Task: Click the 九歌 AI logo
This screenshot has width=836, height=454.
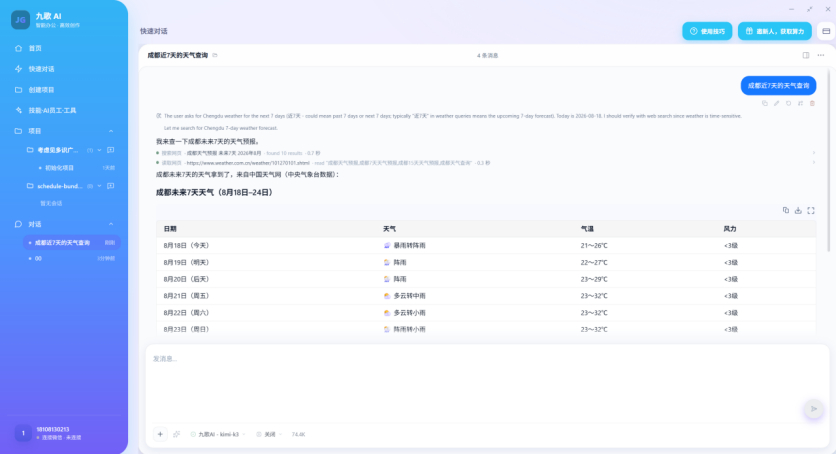Action: click(20, 20)
